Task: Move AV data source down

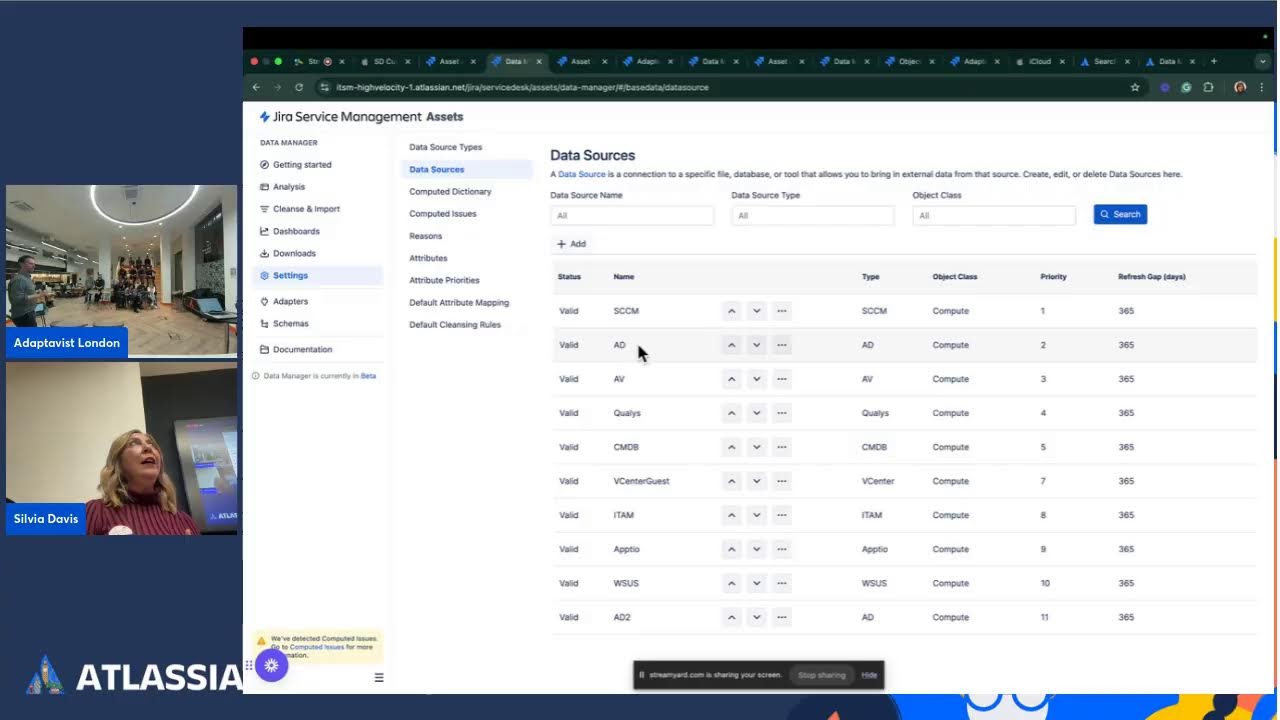Action: point(756,379)
